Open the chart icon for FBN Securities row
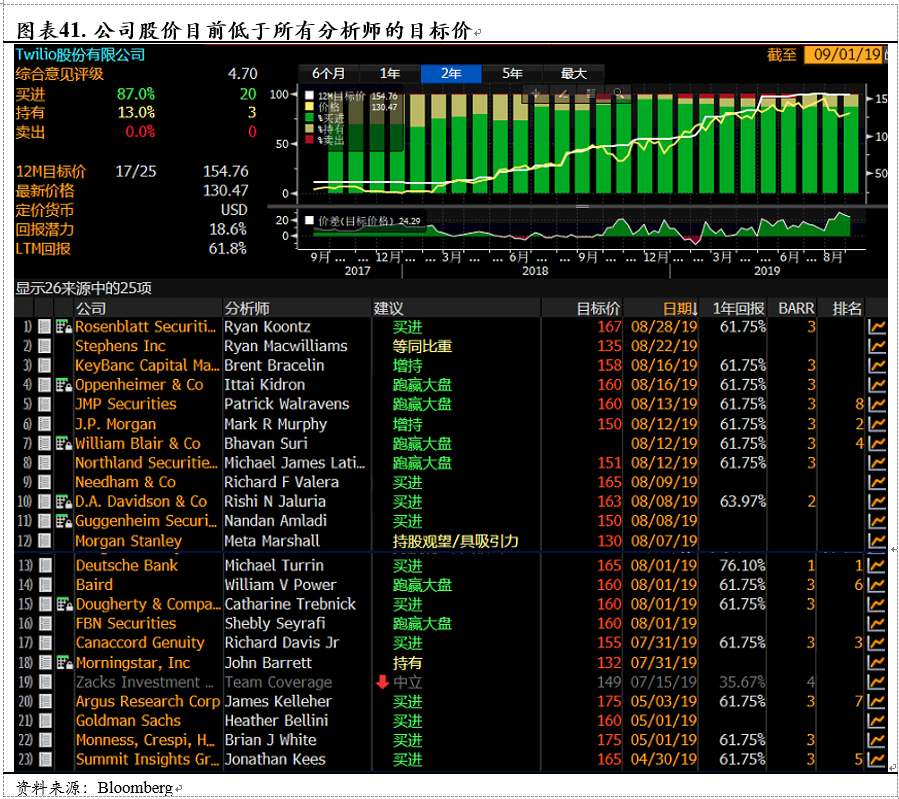Image resolution: width=899 pixels, height=799 pixels. 877,624
